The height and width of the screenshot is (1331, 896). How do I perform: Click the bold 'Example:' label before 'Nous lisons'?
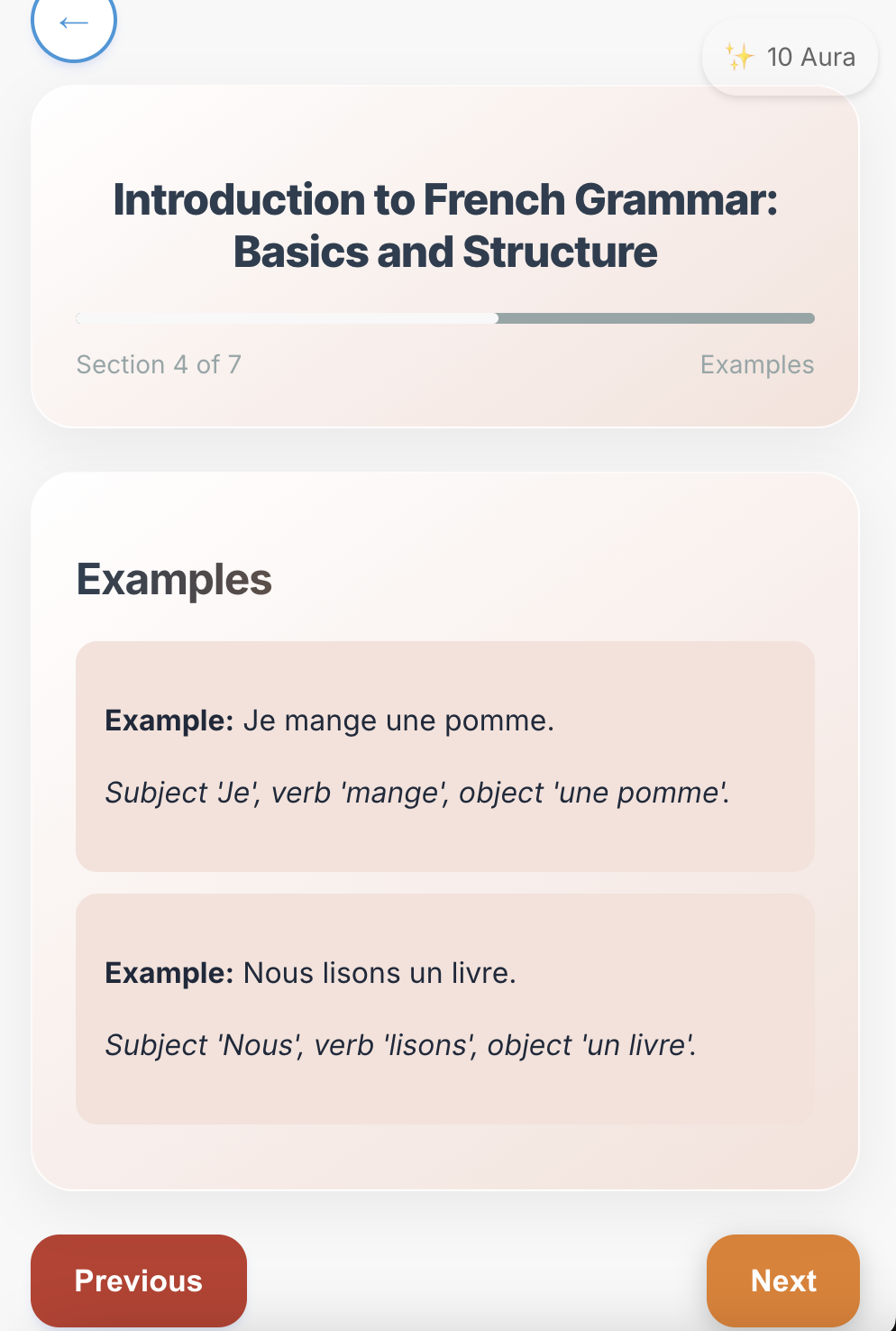pyautogui.click(x=169, y=973)
